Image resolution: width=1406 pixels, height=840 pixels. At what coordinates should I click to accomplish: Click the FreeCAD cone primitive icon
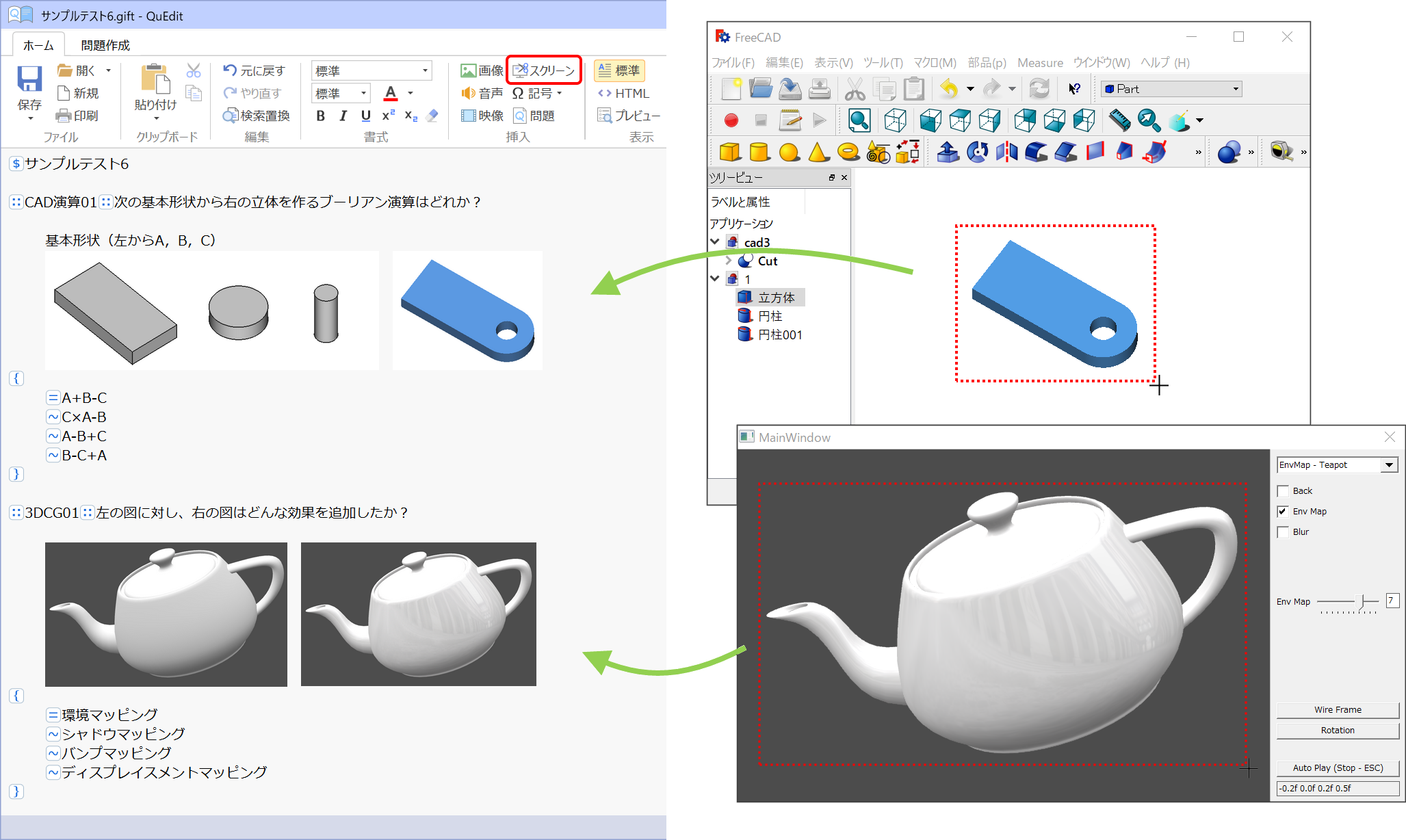pyautogui.click(x=818, y=152)
